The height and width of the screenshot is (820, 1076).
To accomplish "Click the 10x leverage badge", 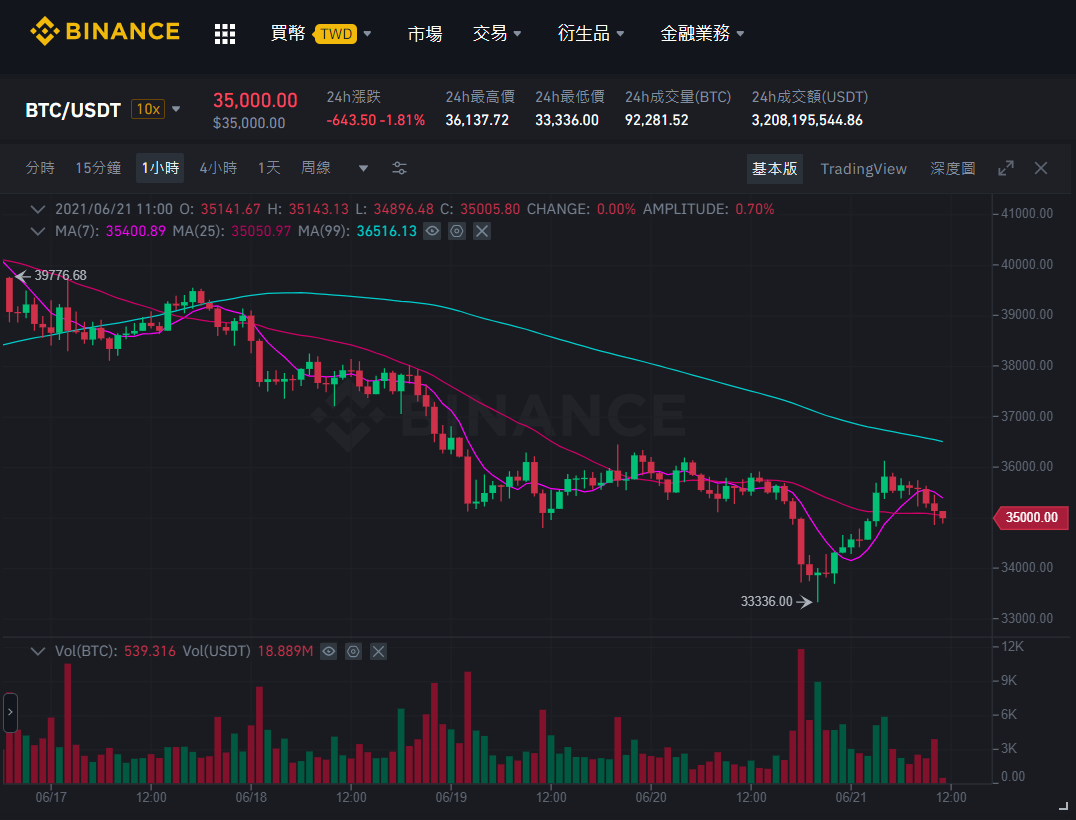I will [148, 109].
